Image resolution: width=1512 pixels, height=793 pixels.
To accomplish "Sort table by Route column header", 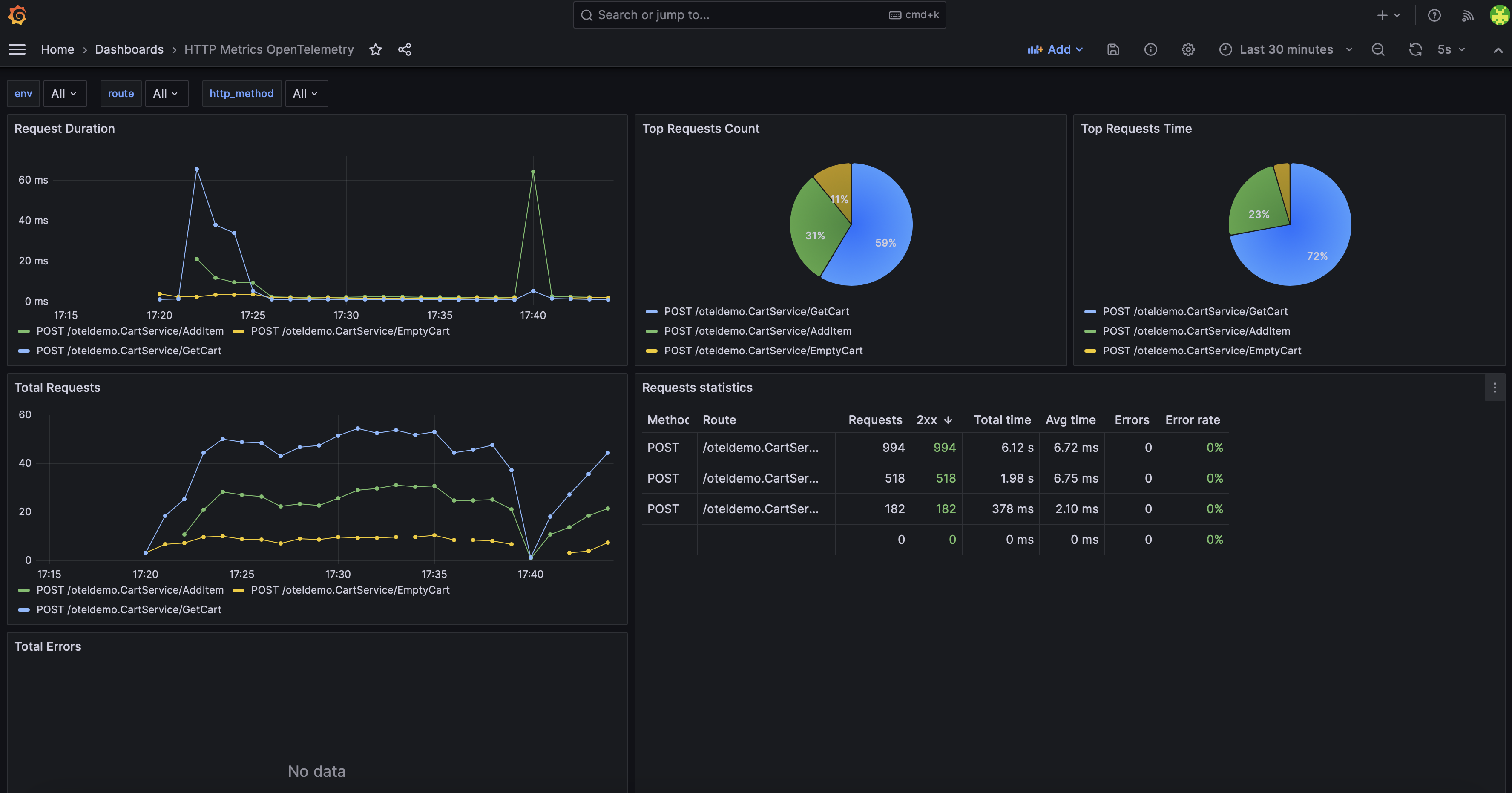I will coord(719,419).
